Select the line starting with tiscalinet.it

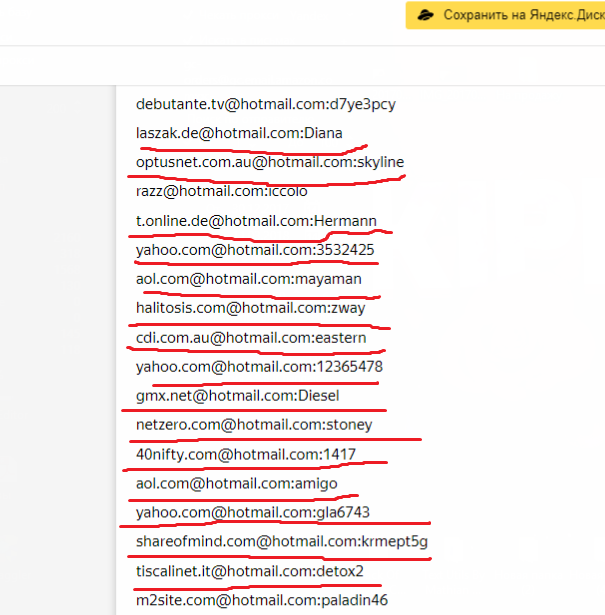tap(250, 571)
